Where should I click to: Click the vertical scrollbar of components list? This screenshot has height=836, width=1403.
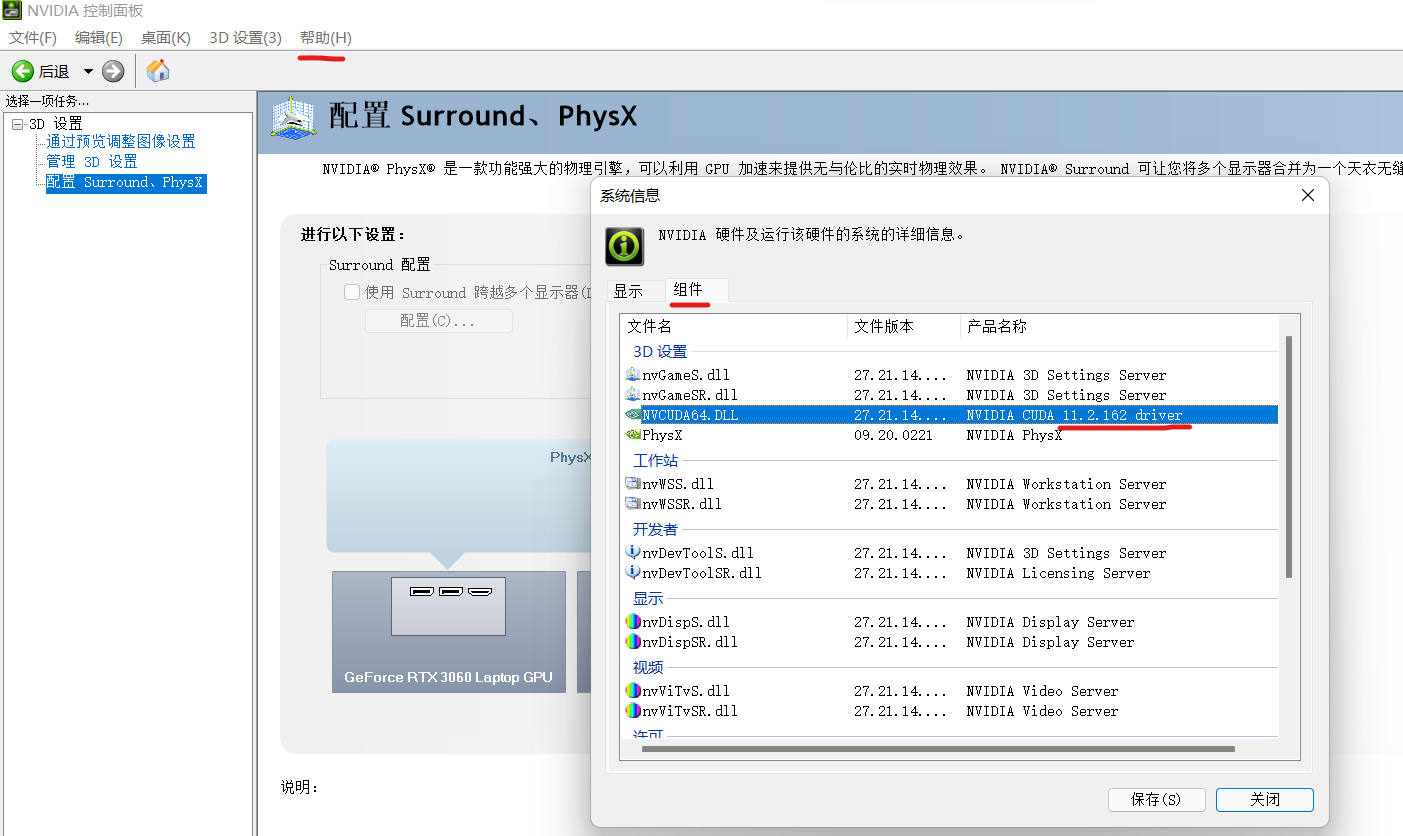pos(1289,456)
